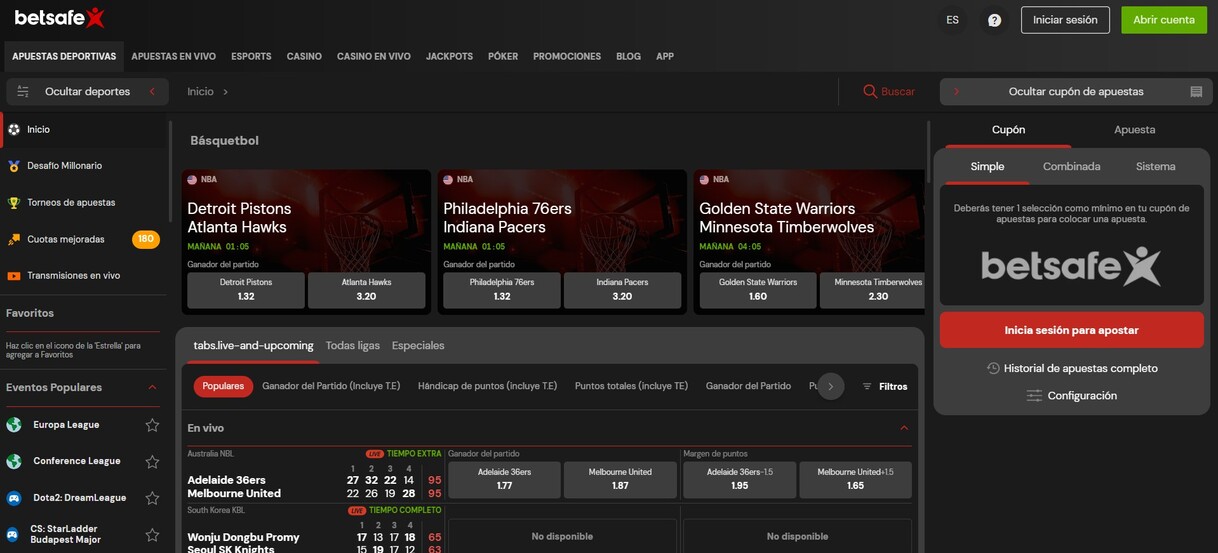Select Populares market pill
The width and height of the screenshot is (1218, 553).
click(223, 386)
